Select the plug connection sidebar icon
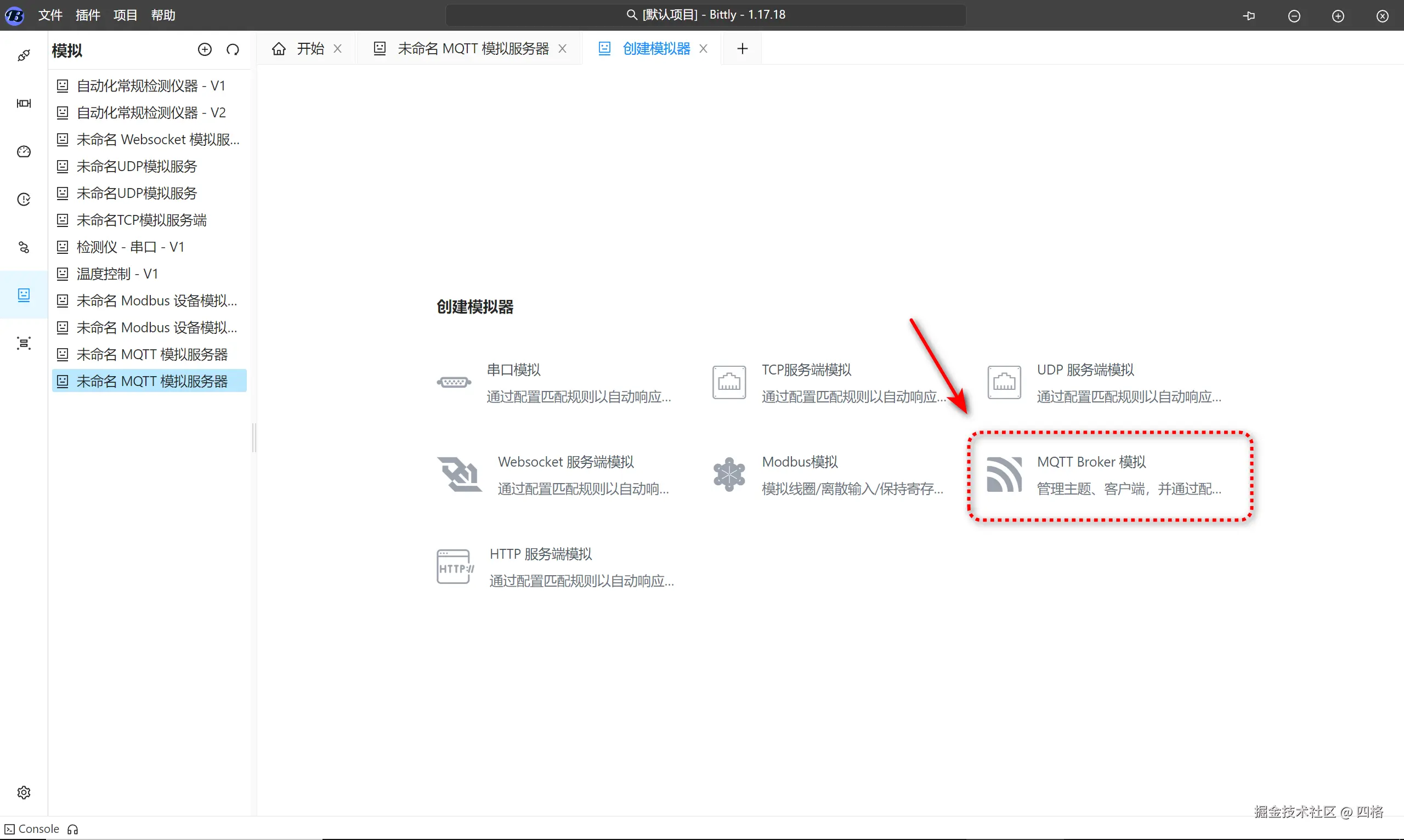This screenshot has height=840, width=1404. click(x=24, y=55)
